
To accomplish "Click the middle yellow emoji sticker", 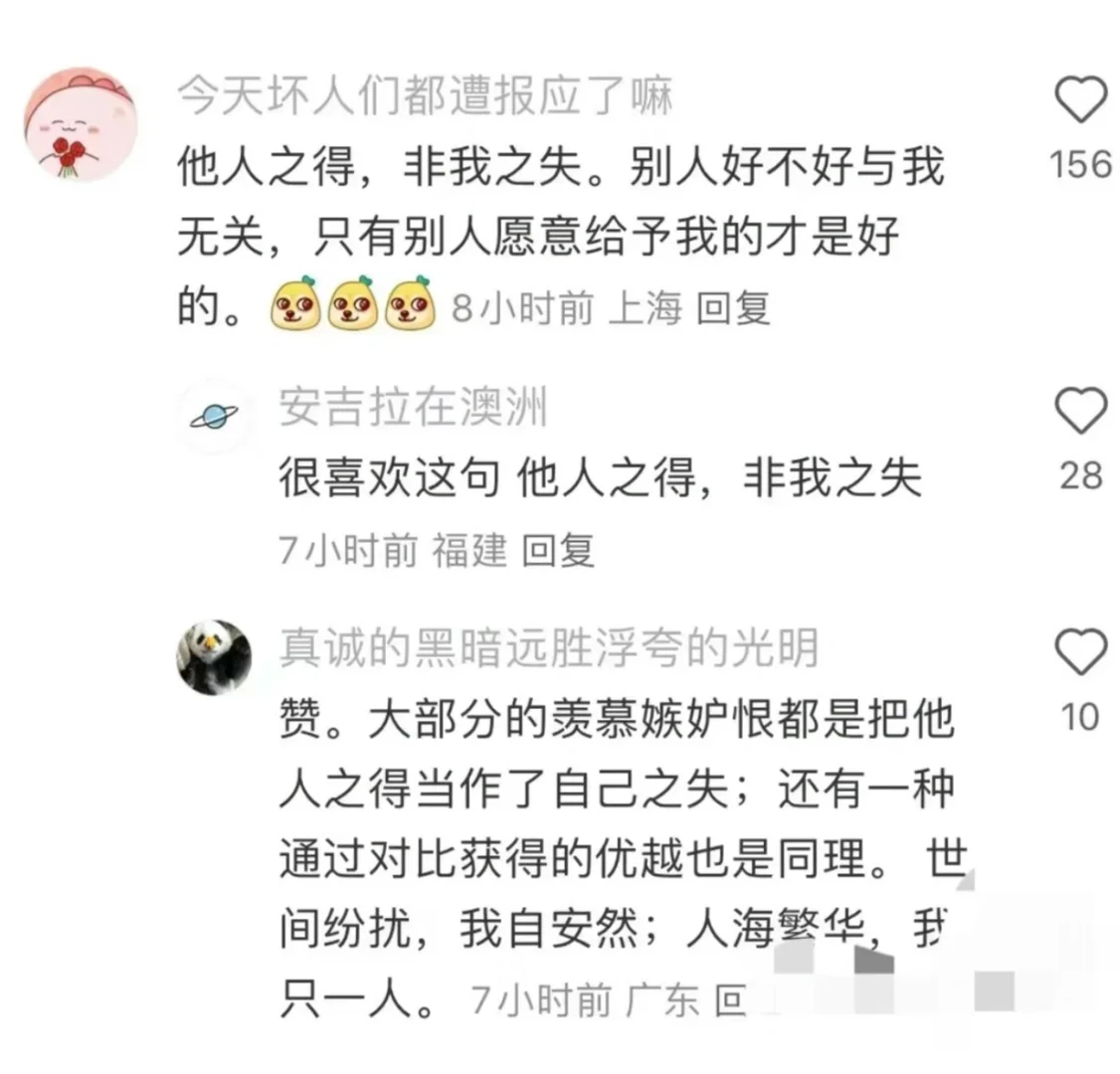I will tap(352, 303).
